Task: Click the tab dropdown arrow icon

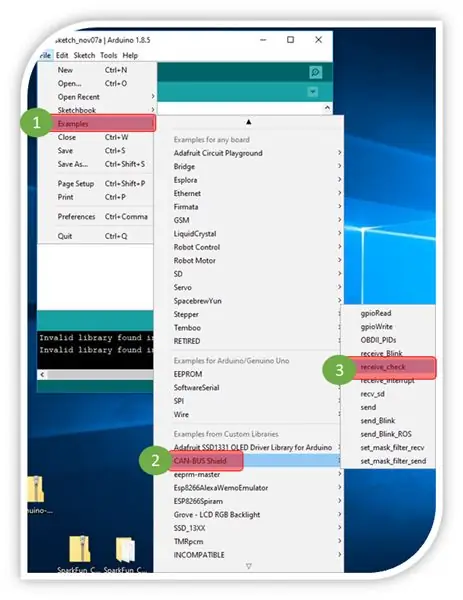Action: click(313, 92)
